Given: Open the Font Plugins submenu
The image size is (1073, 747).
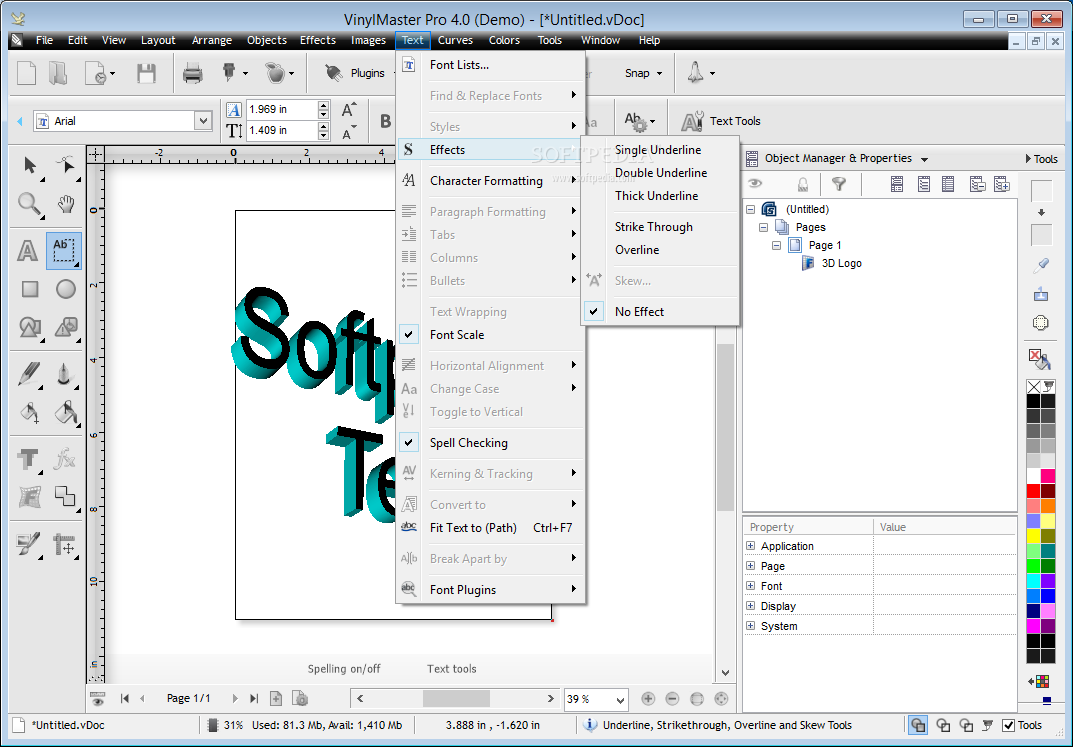Looking at the screenshot, I should click(490, 590).
